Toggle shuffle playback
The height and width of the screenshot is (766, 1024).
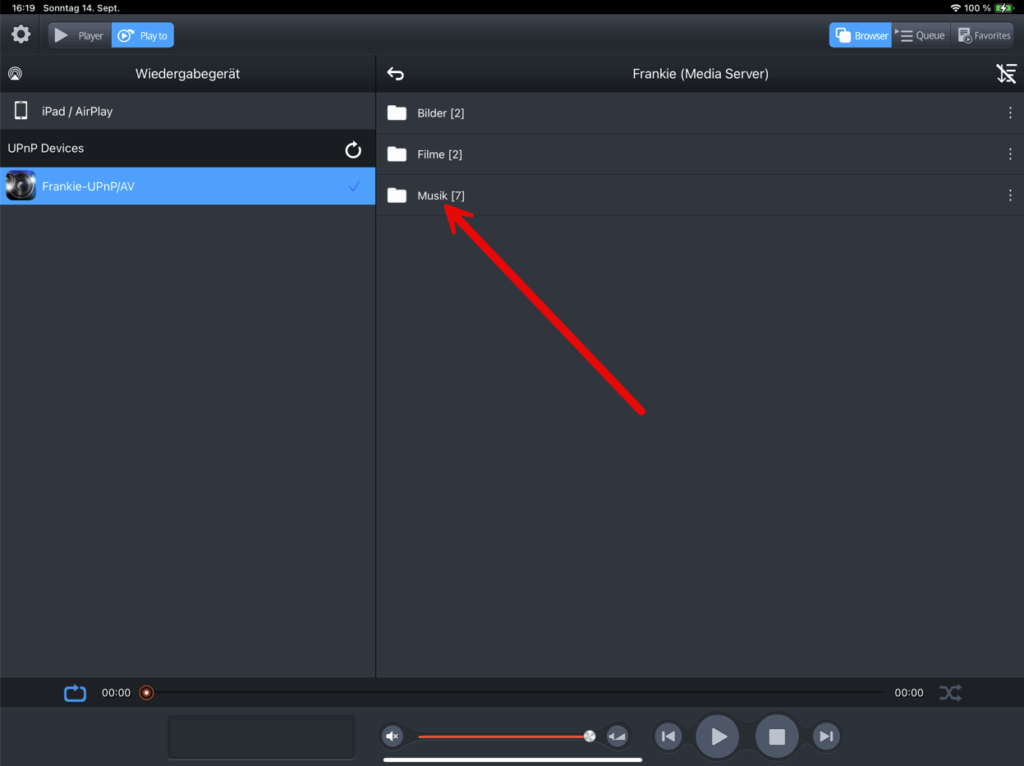(x=949, y=692)
